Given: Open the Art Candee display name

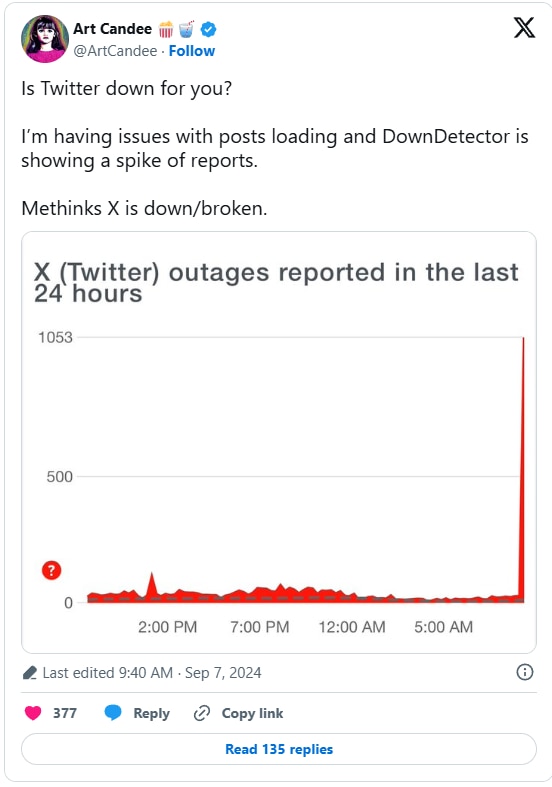Looking at the screenshot, I should click(112, 29).
